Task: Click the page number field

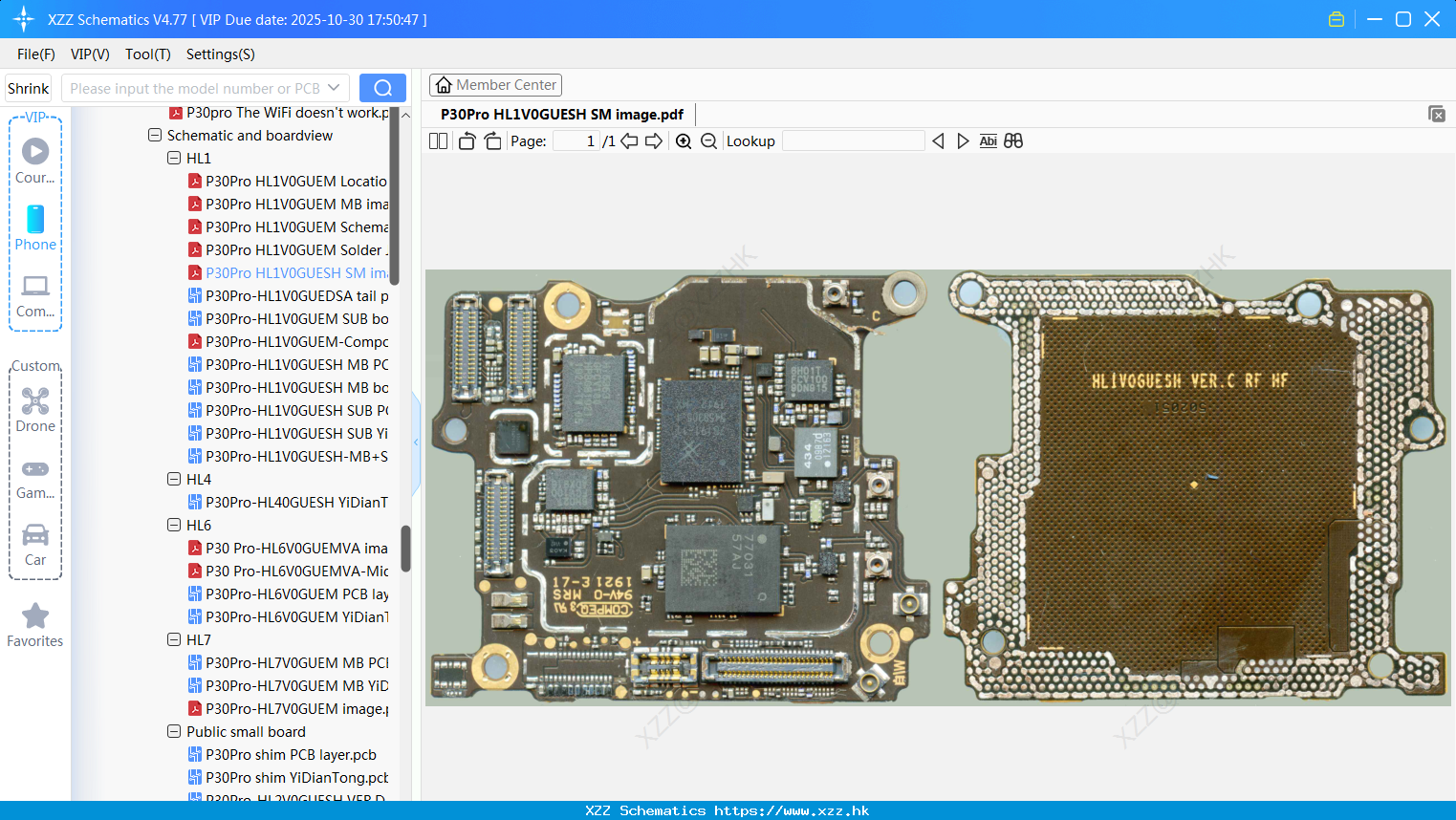Action: [x=576, y=141]
